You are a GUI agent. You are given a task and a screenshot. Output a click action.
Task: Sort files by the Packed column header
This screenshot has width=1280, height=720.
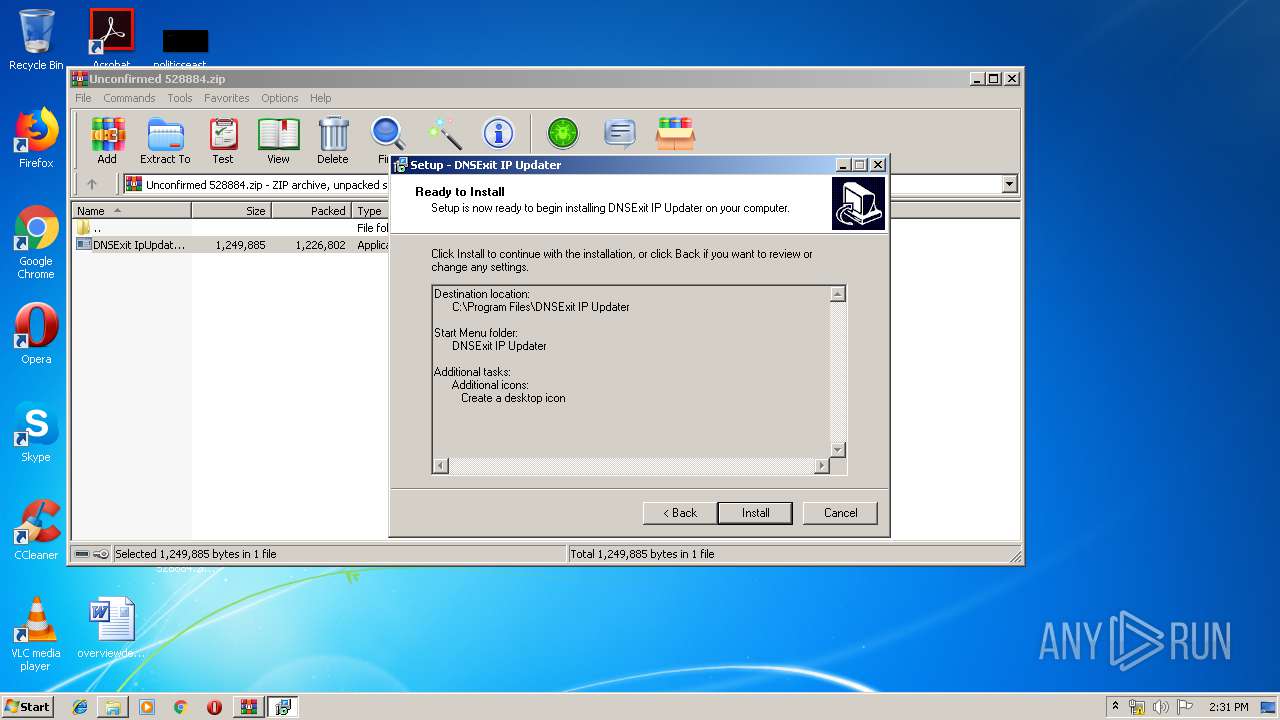coord(312,211)
